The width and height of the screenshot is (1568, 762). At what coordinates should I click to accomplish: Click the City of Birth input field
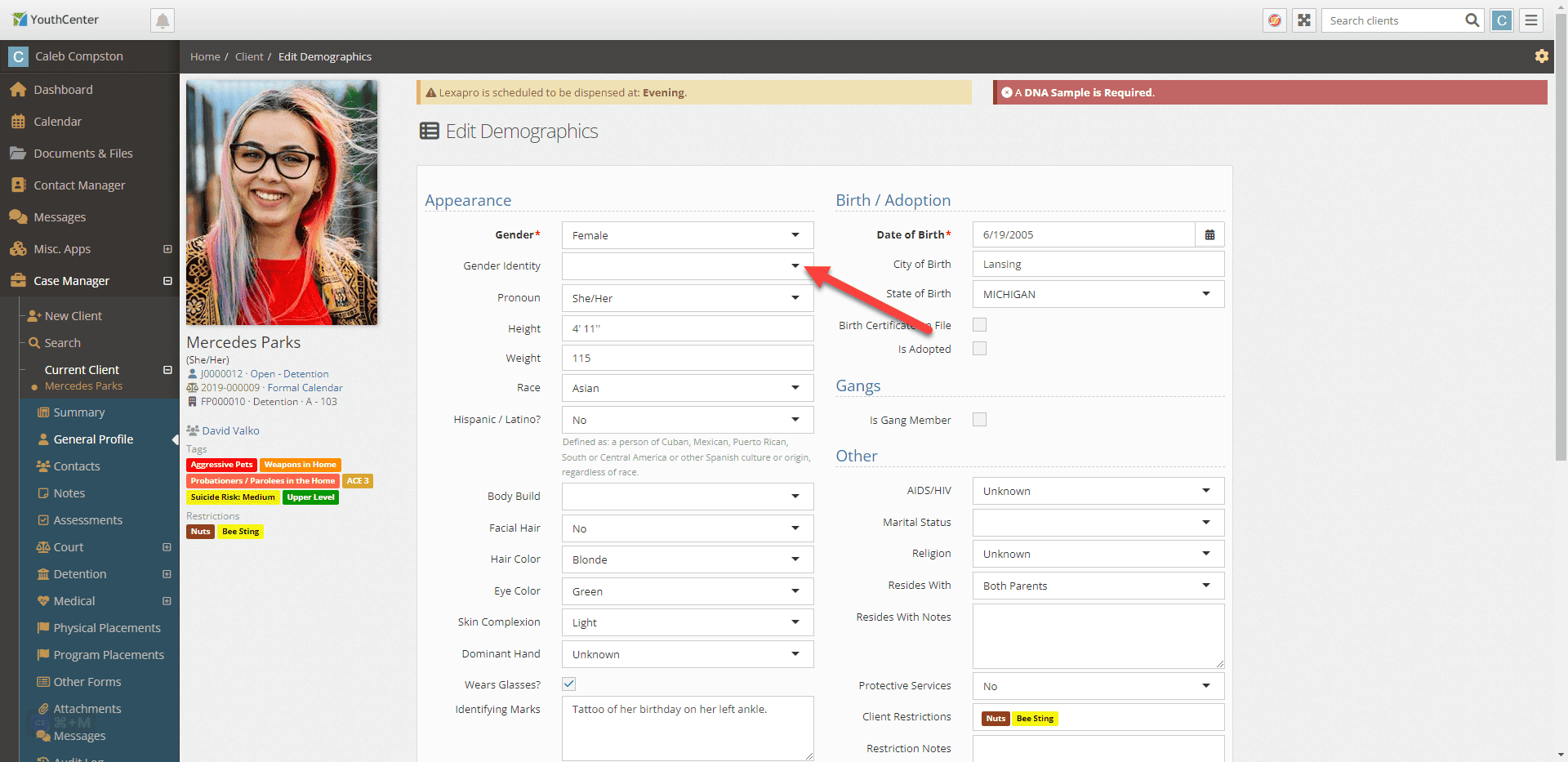(x=1098, y=265)
